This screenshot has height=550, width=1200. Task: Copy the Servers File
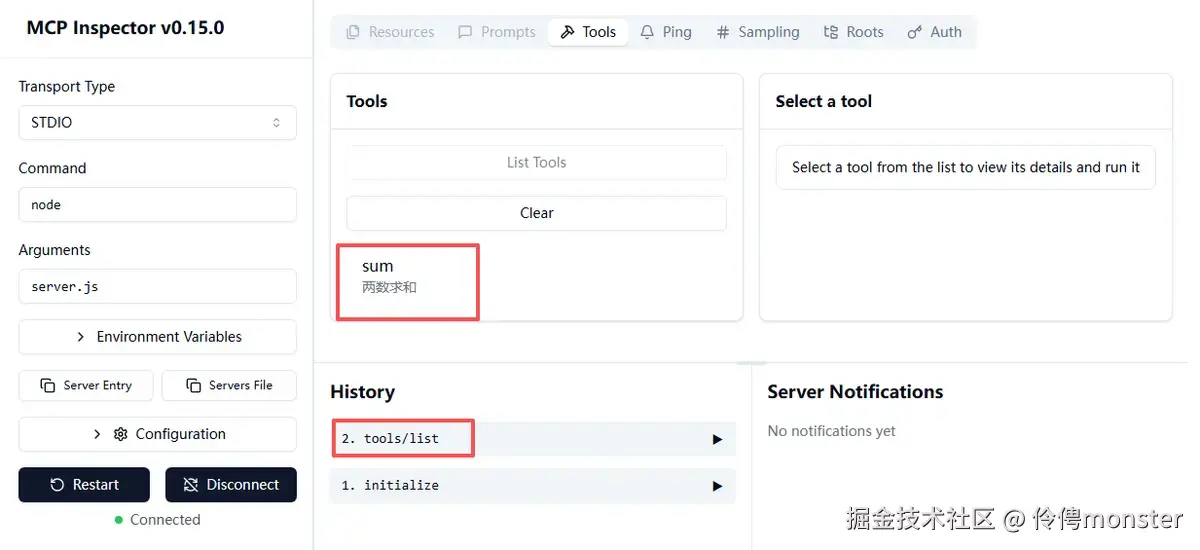(x=229, y=386)
